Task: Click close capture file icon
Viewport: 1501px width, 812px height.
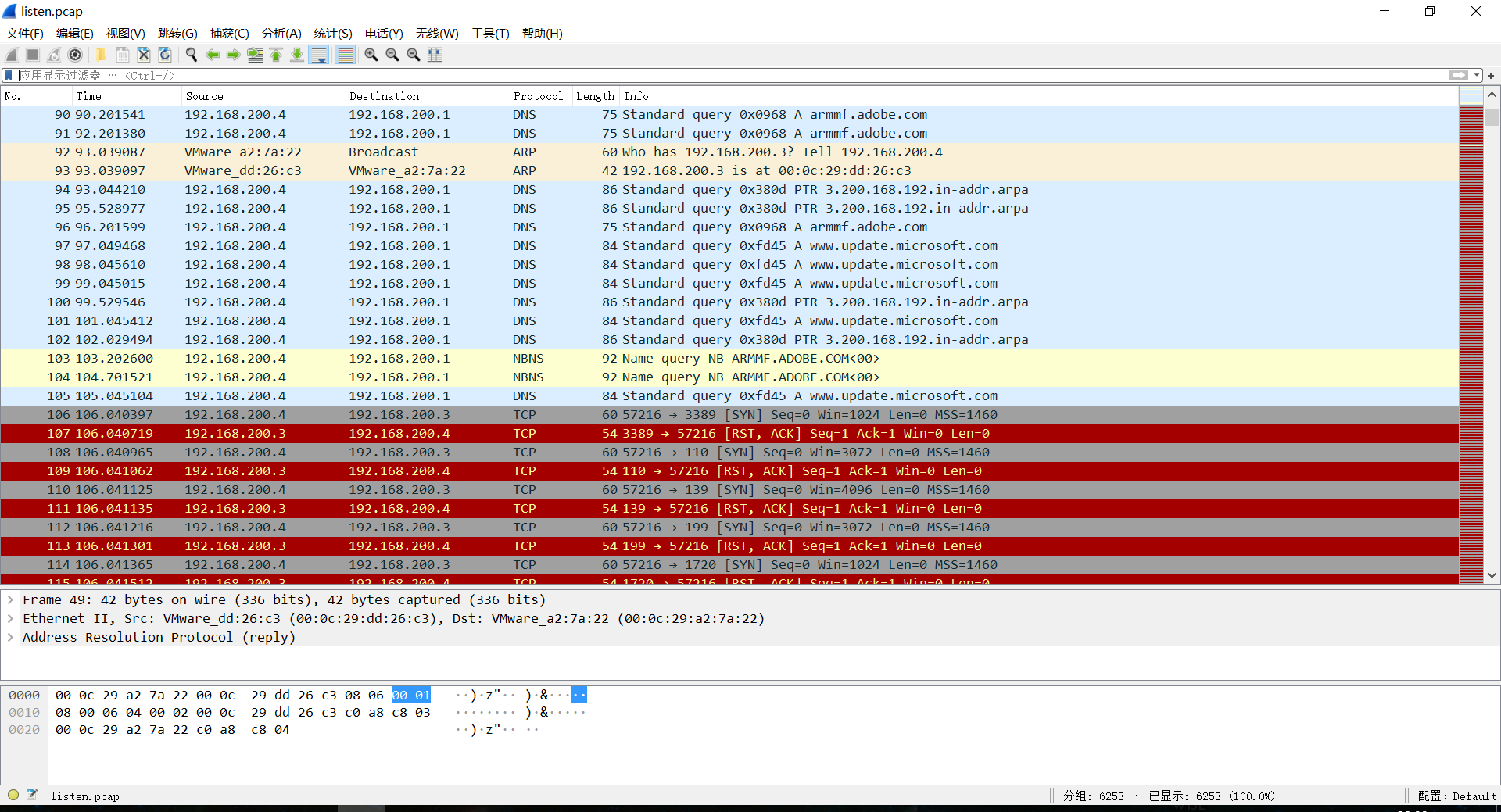Action: click(x=144, y=55)
